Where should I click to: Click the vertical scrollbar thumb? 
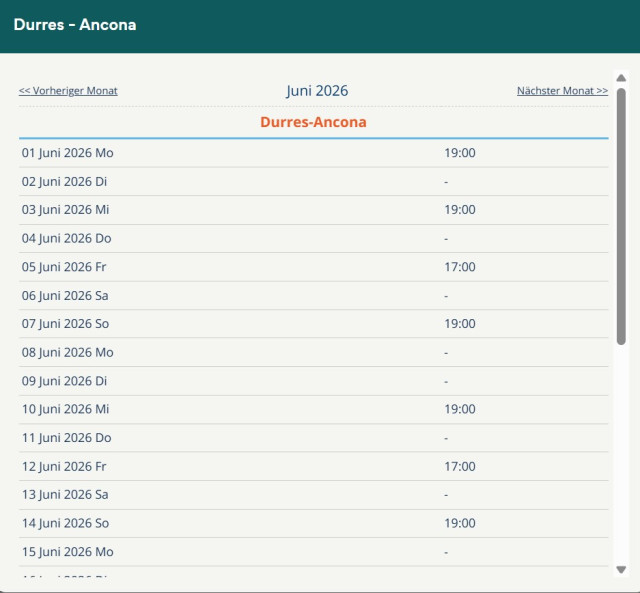click(621, 215)
